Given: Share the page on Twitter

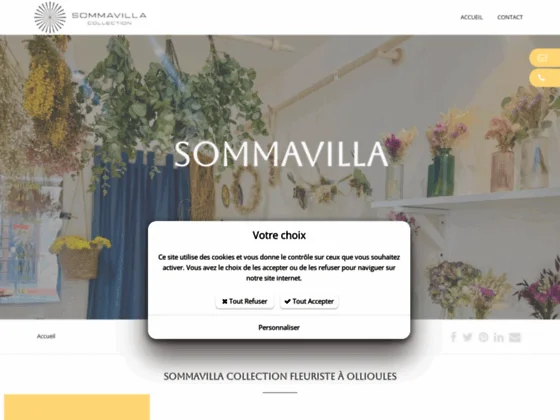Looking at the screenshot, I should pos(468,337).
